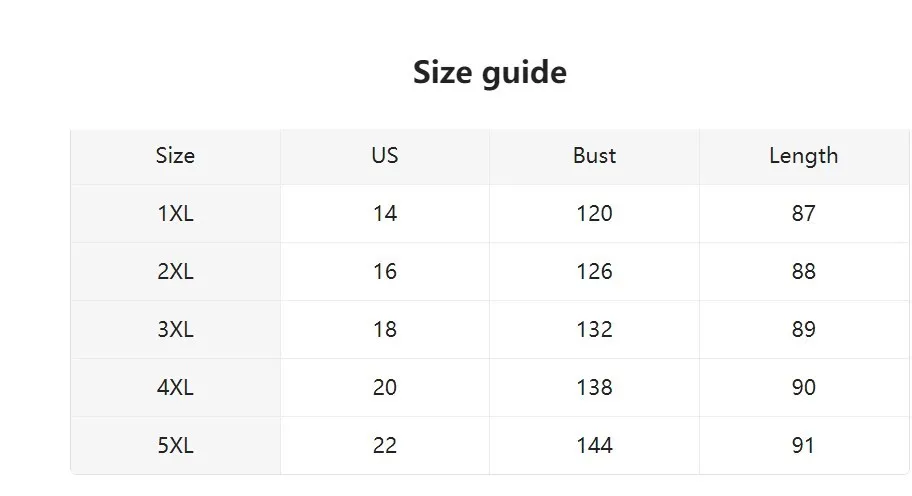Click US size 14 cell
Image resolution: width=912 pixels, height=496 pixels.
[385, 214]
